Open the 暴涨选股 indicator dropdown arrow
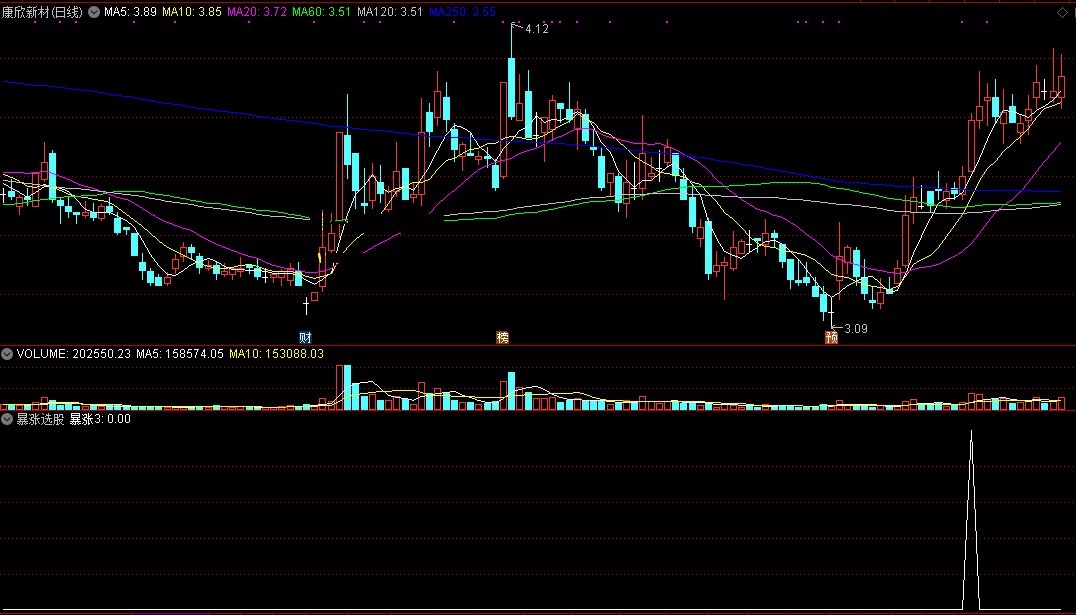Screen dimensions: 1076x615 point(7,419)
